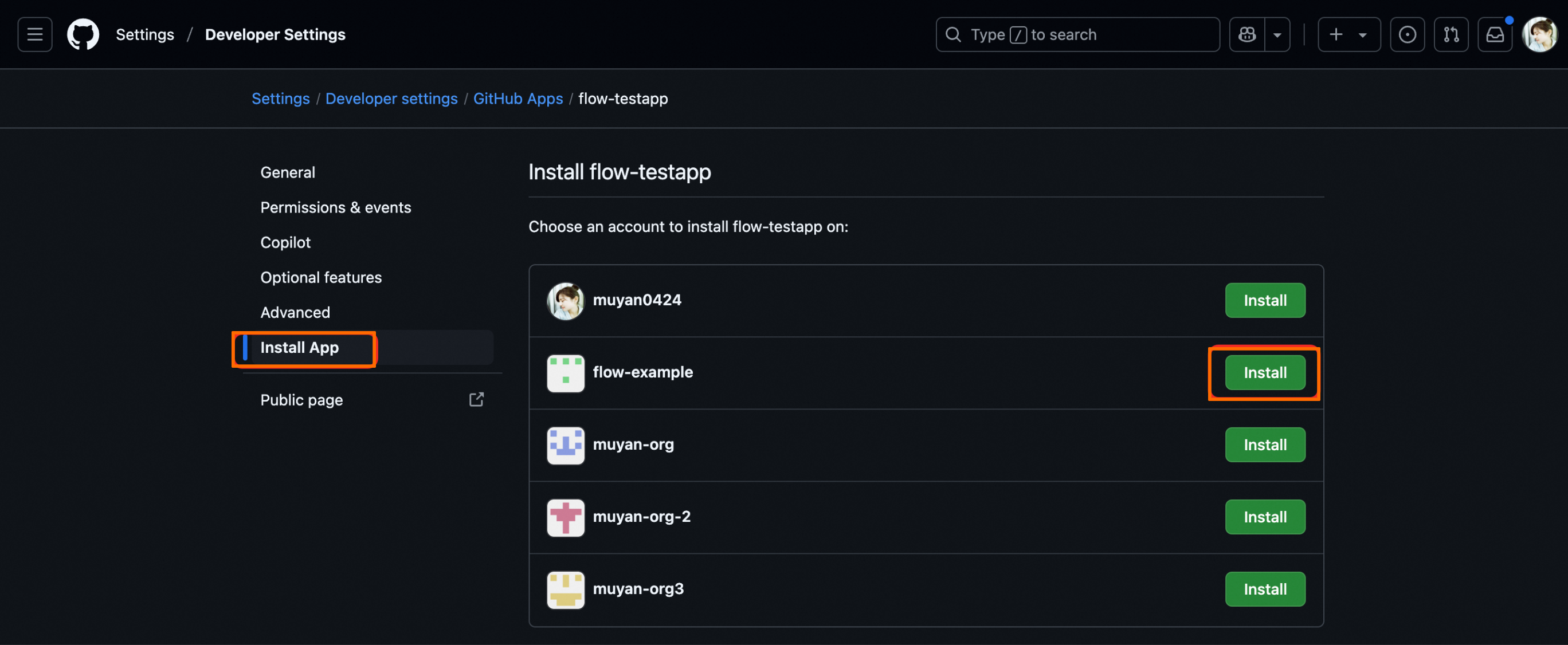Image resolution: width=1568 pixels, height=645 pixels.
Task: Open the pull requests icon
Action: pyautogui.click(x=1451, y=35)
